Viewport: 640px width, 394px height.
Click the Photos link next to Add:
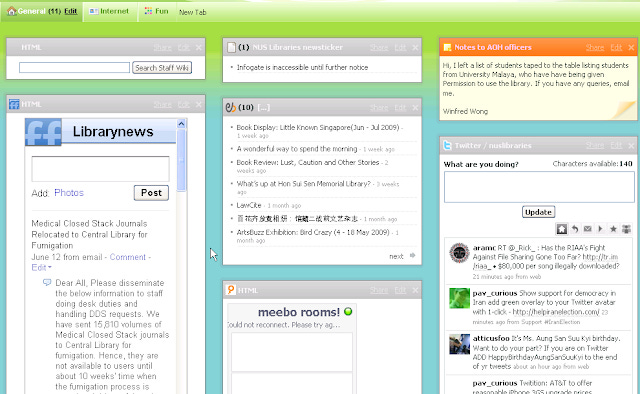[69, 193]
